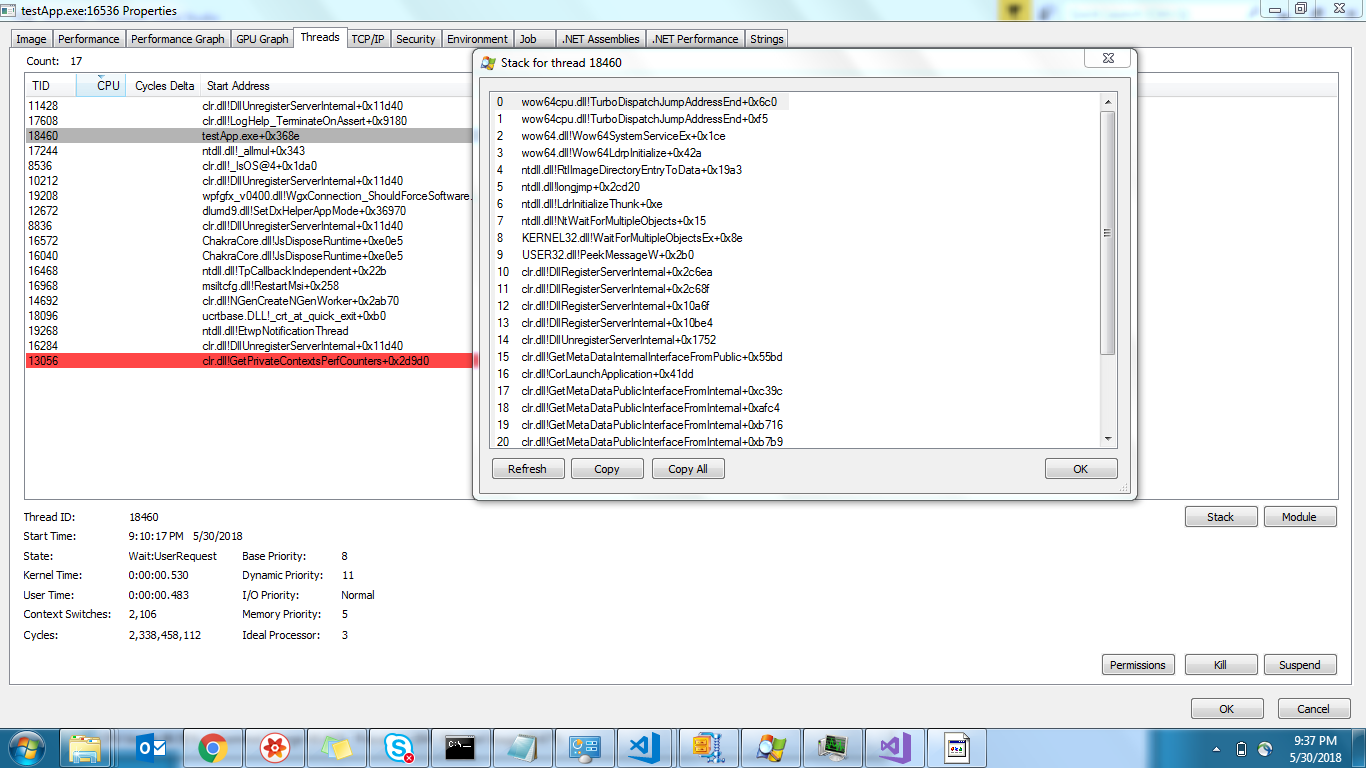Image resolution: width=1366 pixels, height=768 pixels.
Task: Expand hidden icons in the system tray
Action: pyautogui.click(x=1217, y=749)
